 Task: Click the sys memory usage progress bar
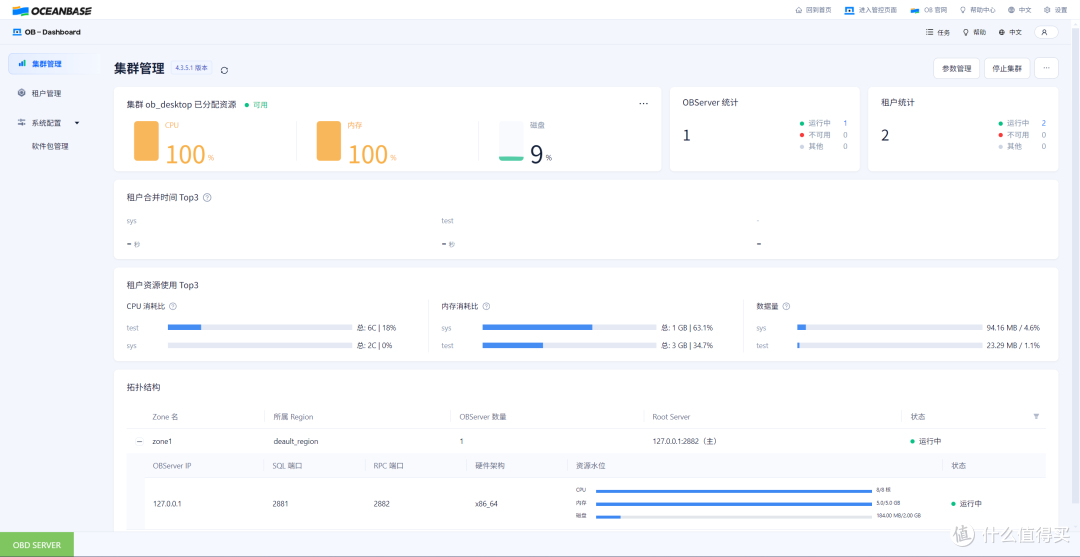[x=570, y=328]
